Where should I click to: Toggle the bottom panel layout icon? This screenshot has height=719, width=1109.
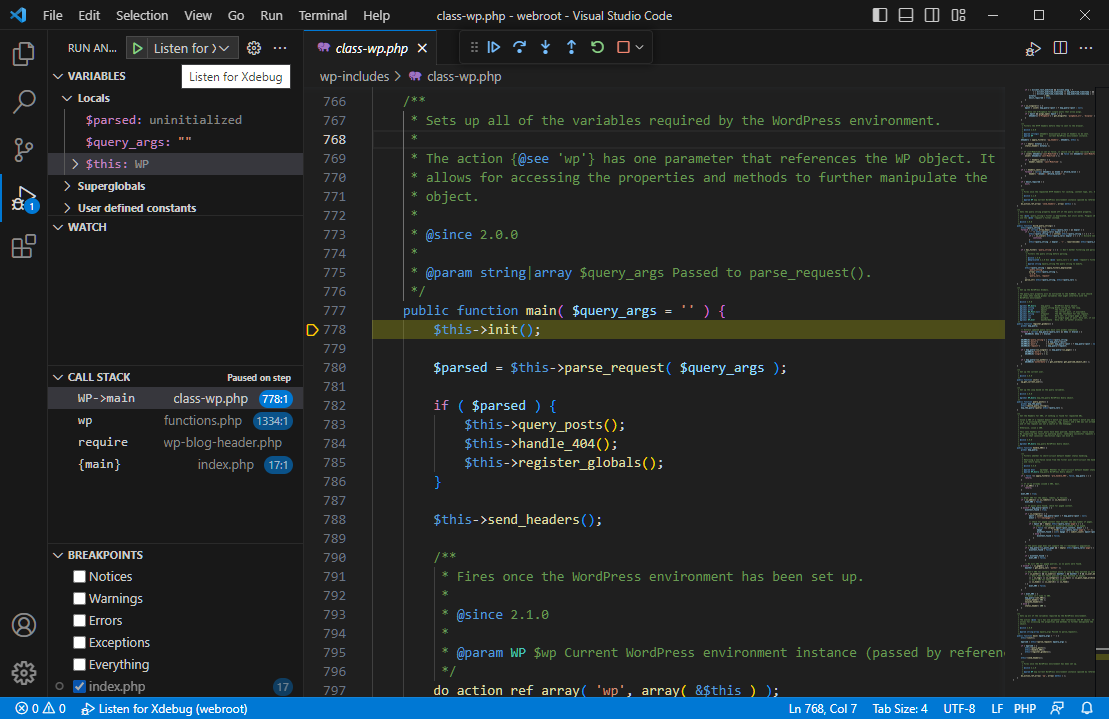click(x=906, y=16)
